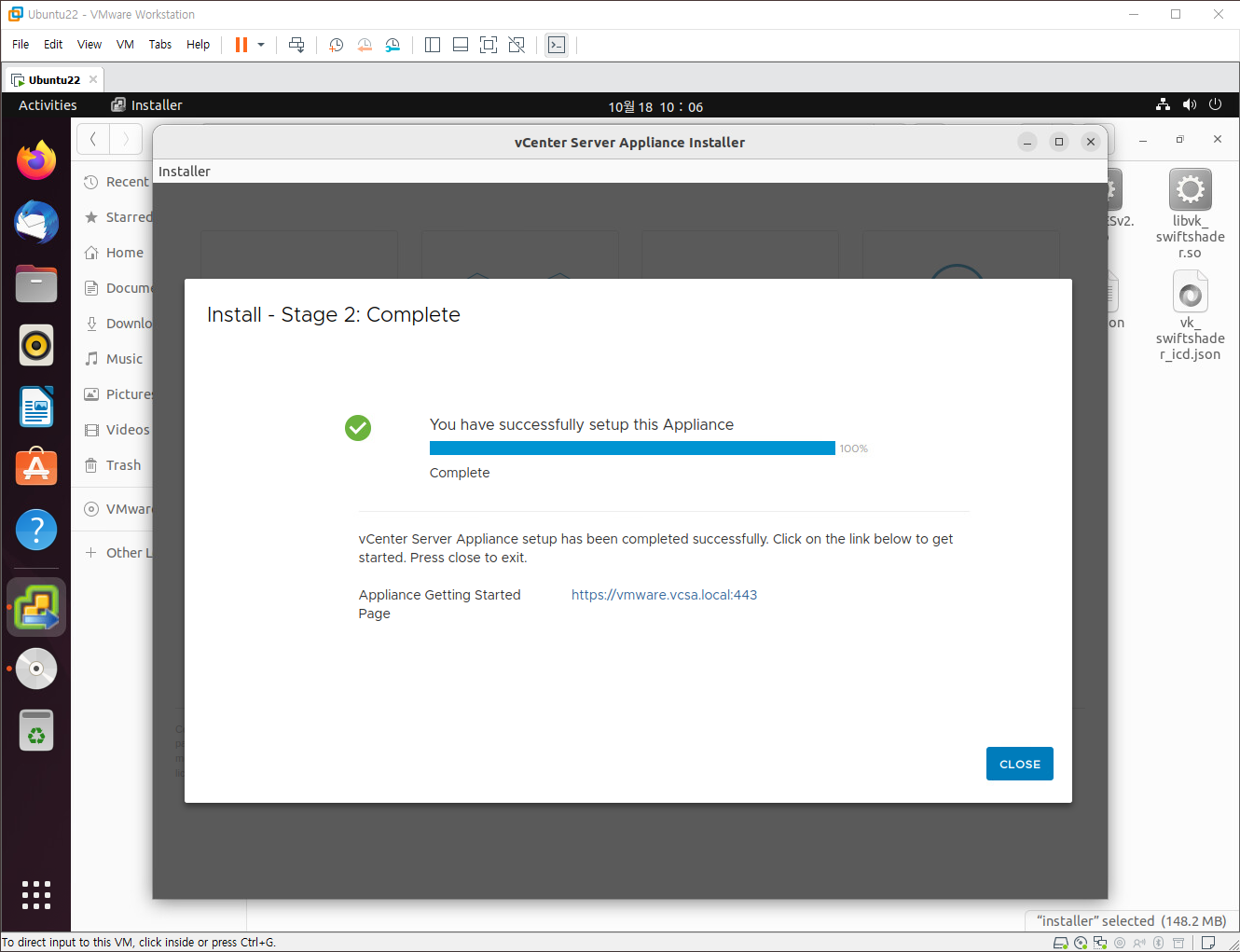Click the mounted disc icon in the dock
1240x952 pixels.
click(x=36, y=669)
